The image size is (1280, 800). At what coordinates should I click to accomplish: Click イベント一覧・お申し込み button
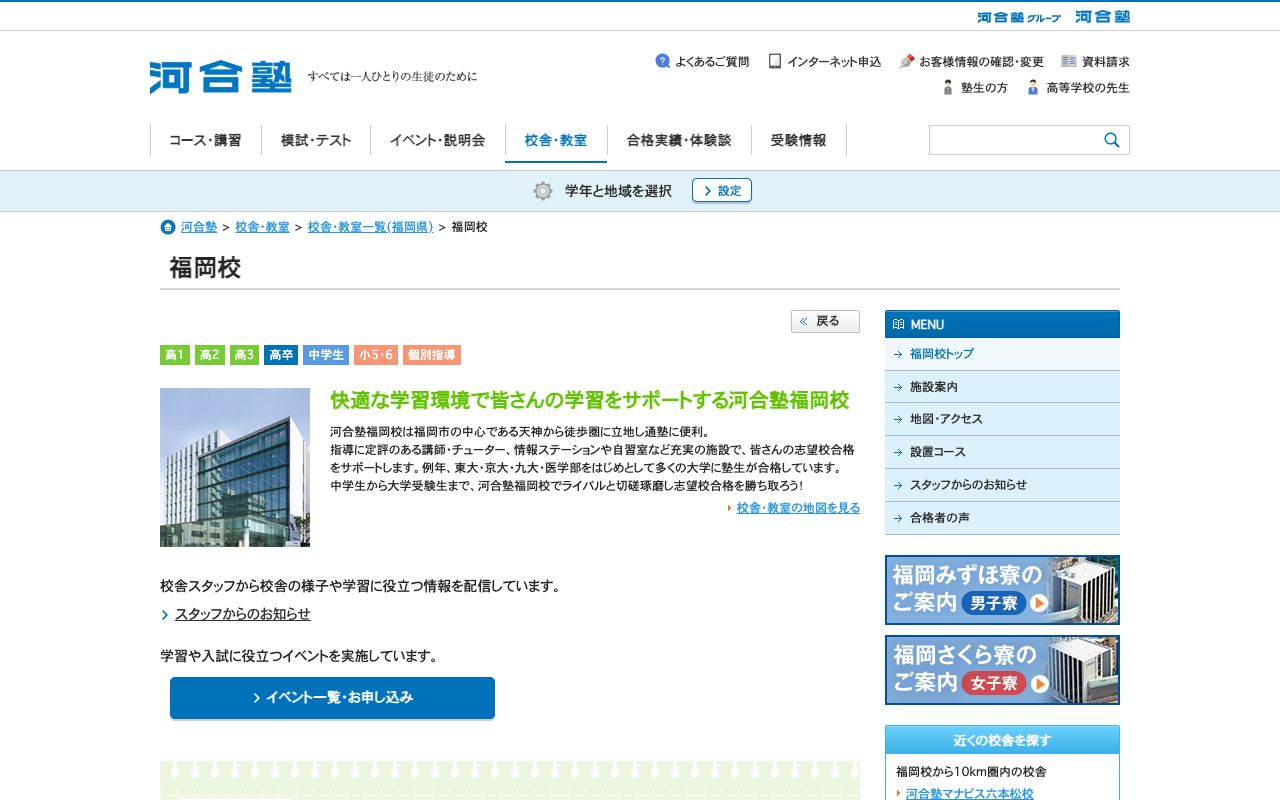pyautogui.click(x=332, y=698)
